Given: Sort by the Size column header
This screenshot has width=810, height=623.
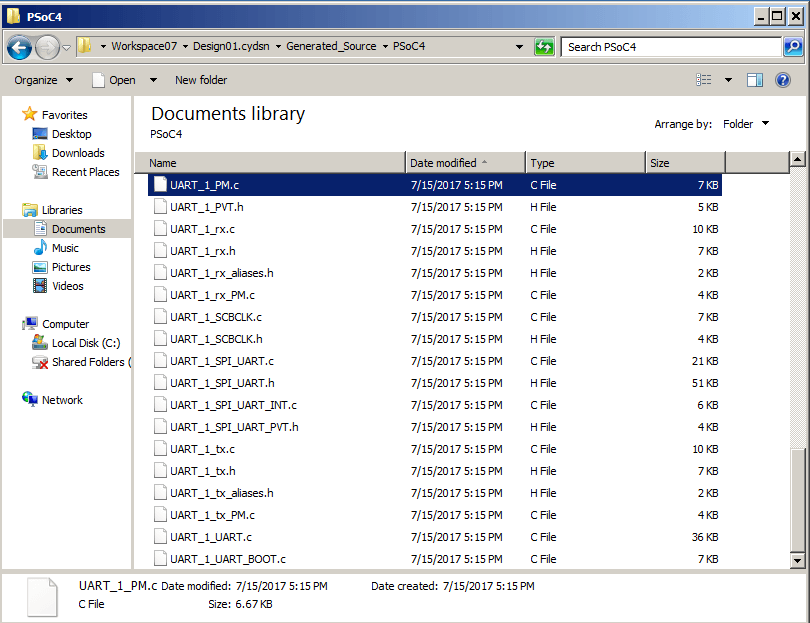Looking at the screenshot, I should (x=686, y=163).
